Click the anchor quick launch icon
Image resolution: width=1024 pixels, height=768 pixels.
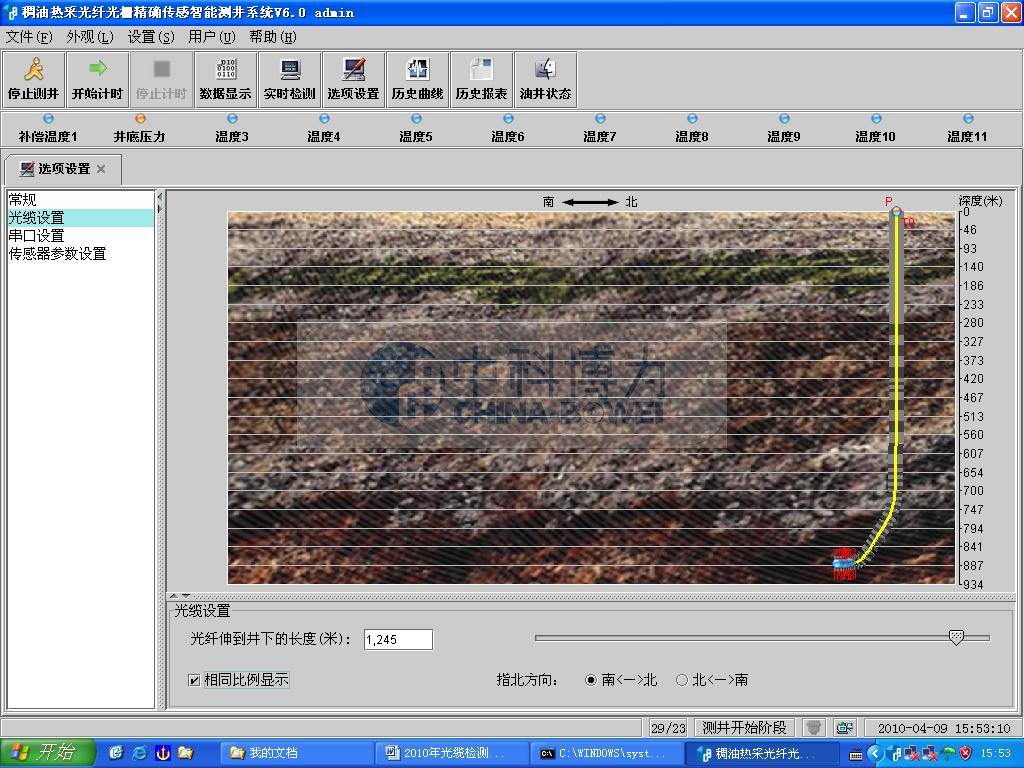163,753
